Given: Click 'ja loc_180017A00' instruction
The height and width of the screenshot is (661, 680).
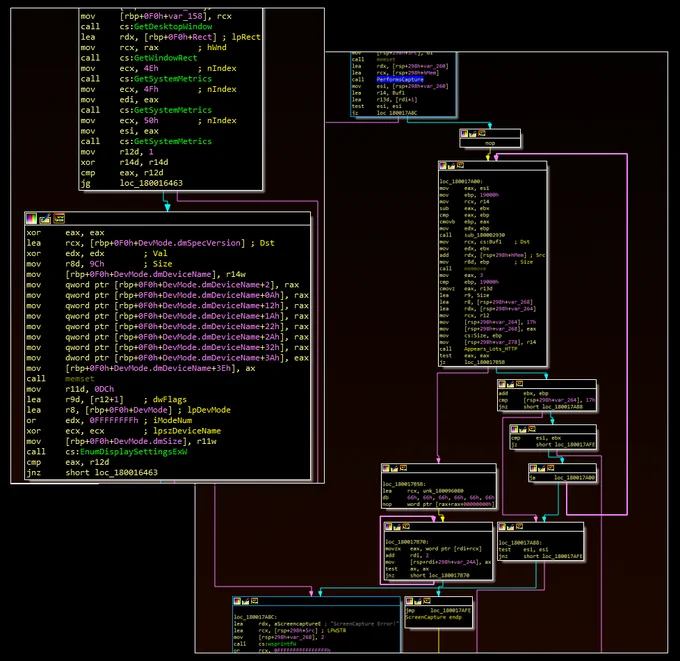Looking at the screenshot, I should [562, 478].
